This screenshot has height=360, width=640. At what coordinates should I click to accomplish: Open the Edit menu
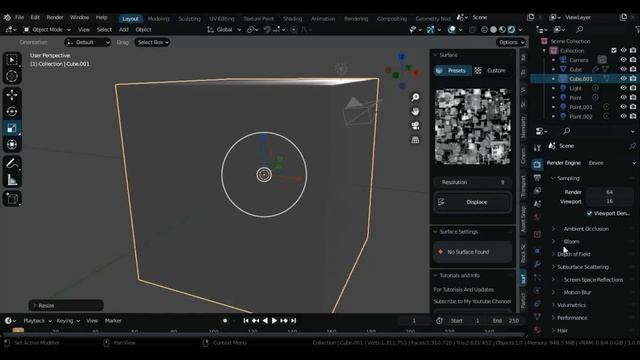[35, 18]
